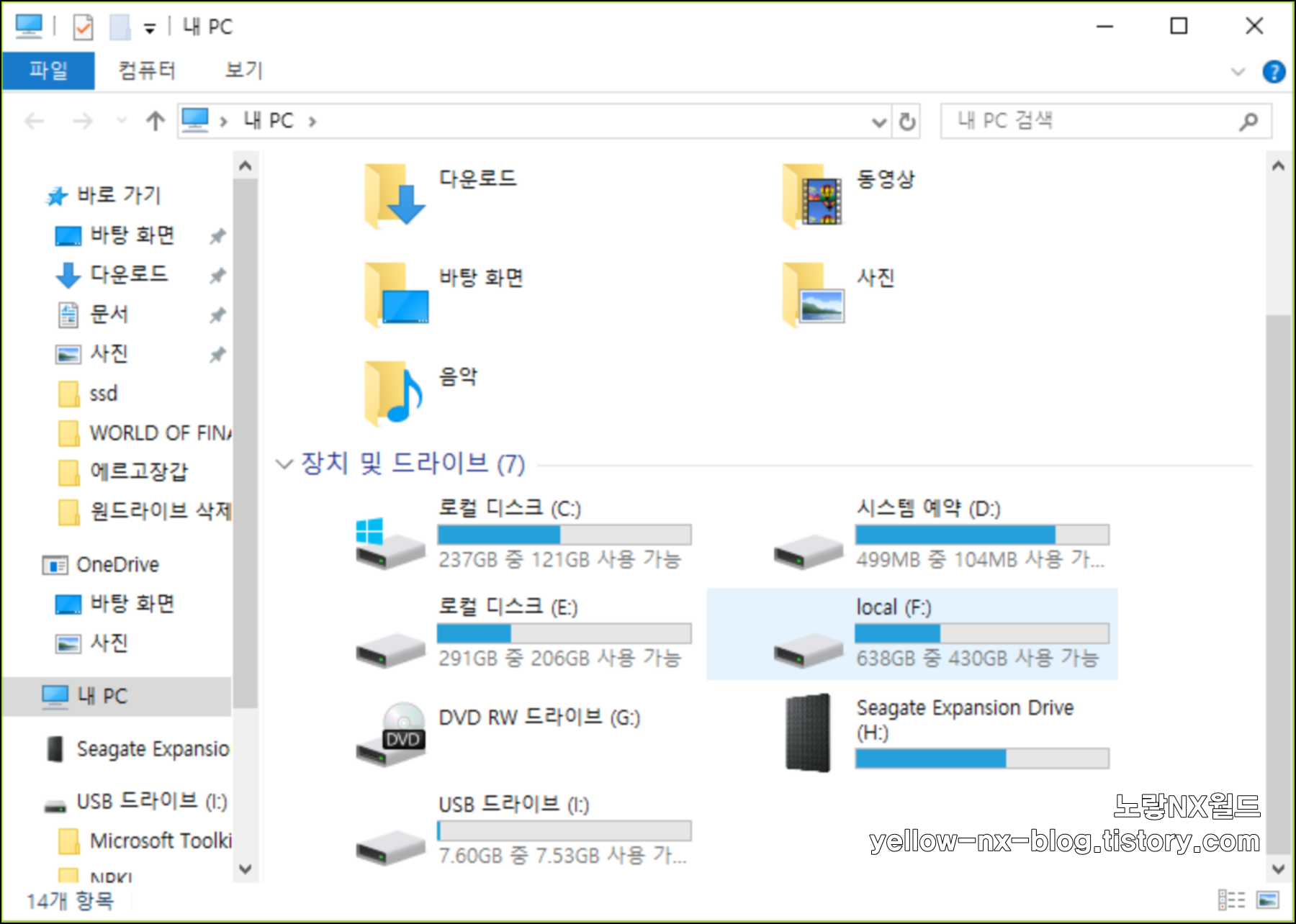Switch to the 컴퓨터 ribbon tab
Image resolution: width=1296 pixels, height=924 pixels.
[x=147, y=71]
